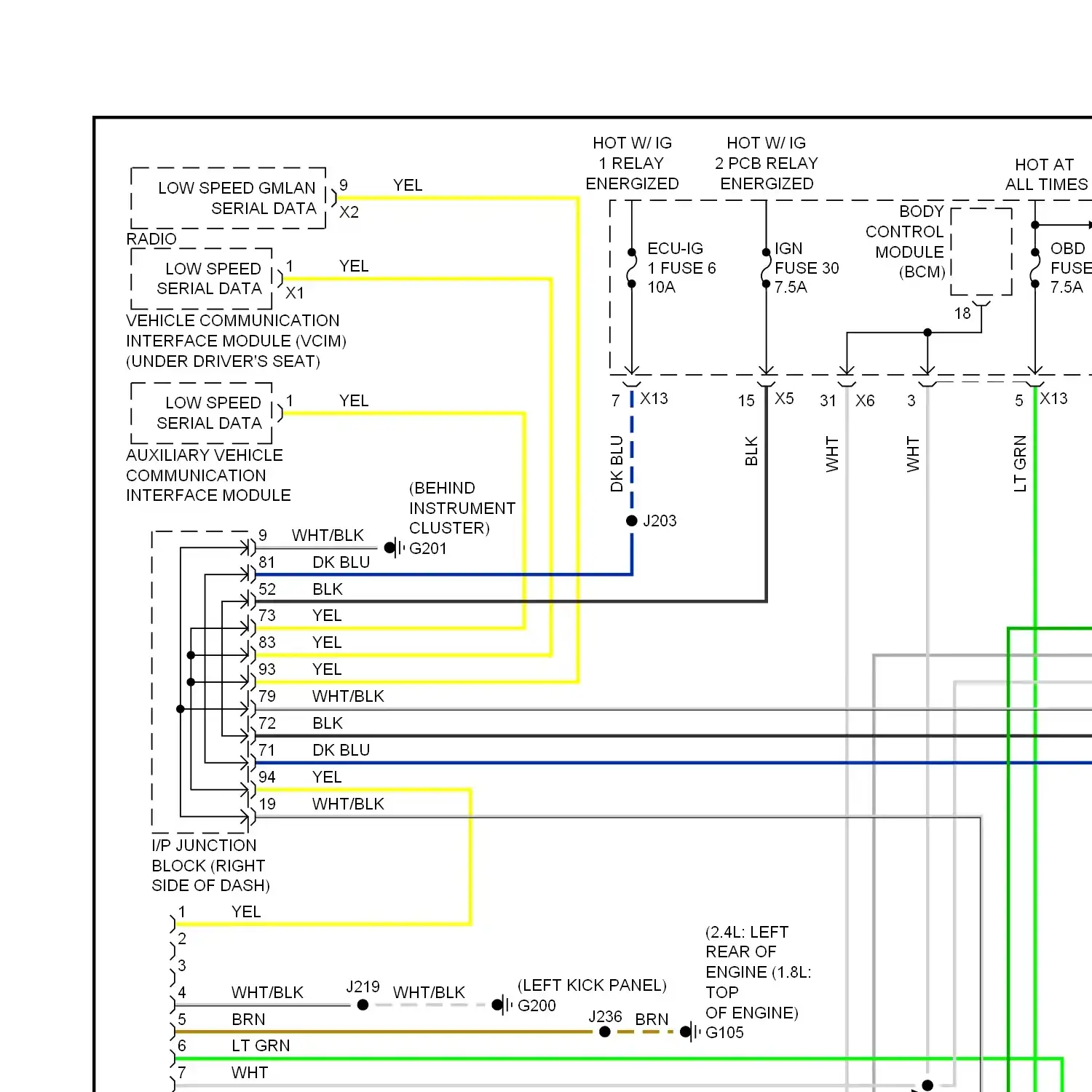Click vertical DK BLU wire label
This screenshot has width=1092, height=1092.
click(617, 464)
